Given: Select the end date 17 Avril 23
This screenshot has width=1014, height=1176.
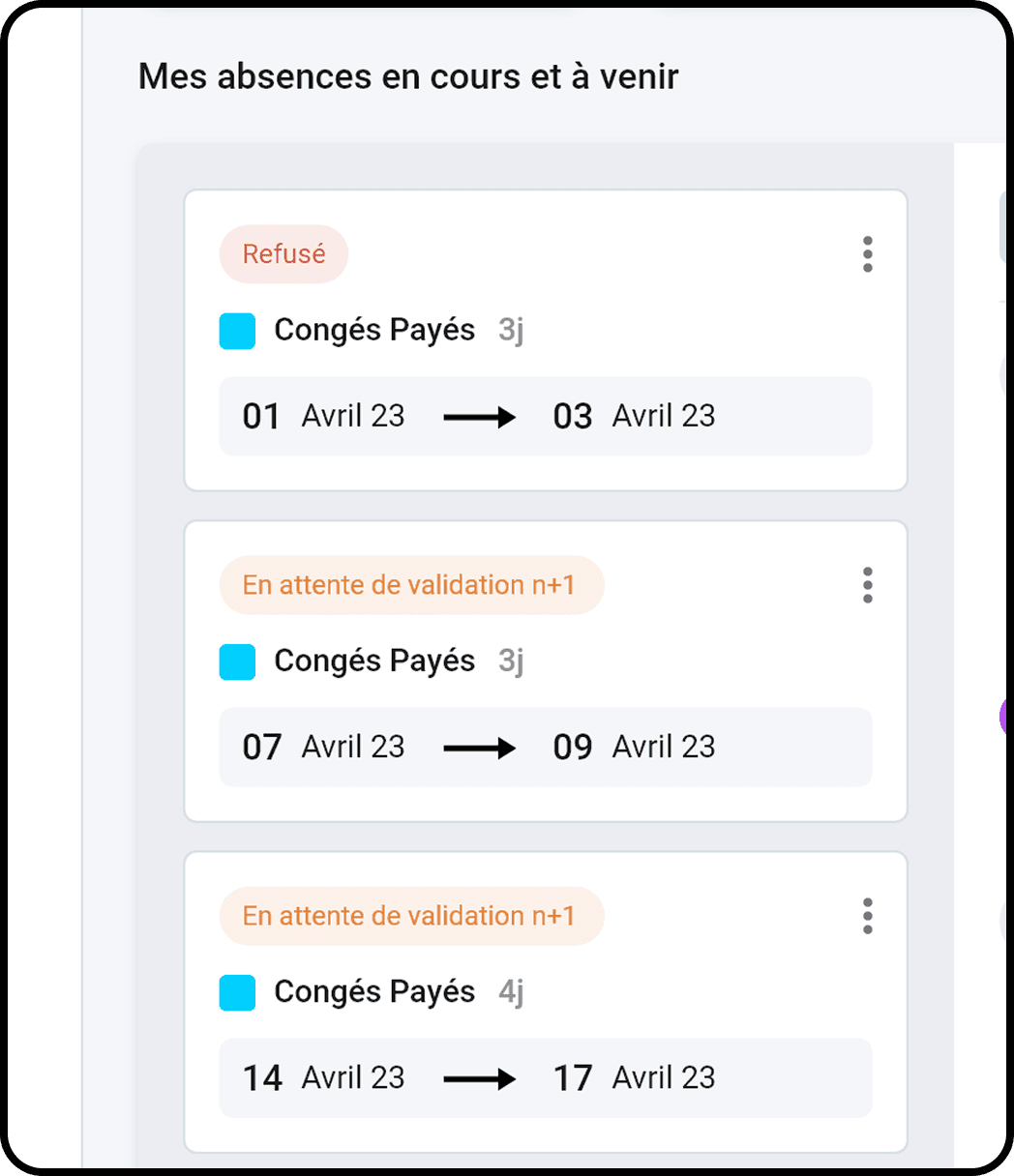Looking at the screenshot, I should click(634, 1078).
